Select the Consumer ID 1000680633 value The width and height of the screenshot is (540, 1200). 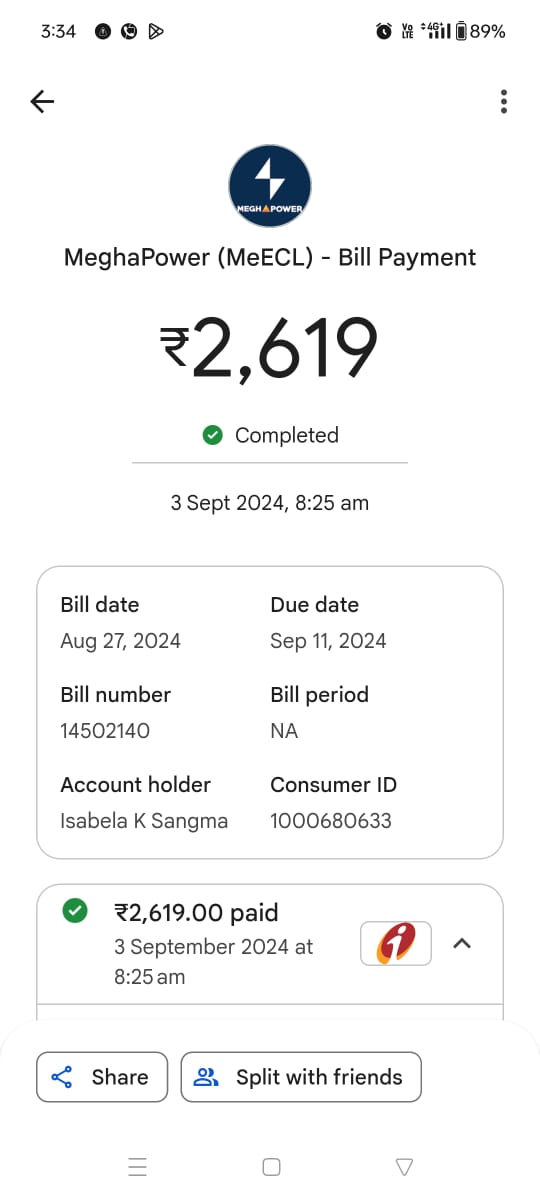(x=331, y=821)
